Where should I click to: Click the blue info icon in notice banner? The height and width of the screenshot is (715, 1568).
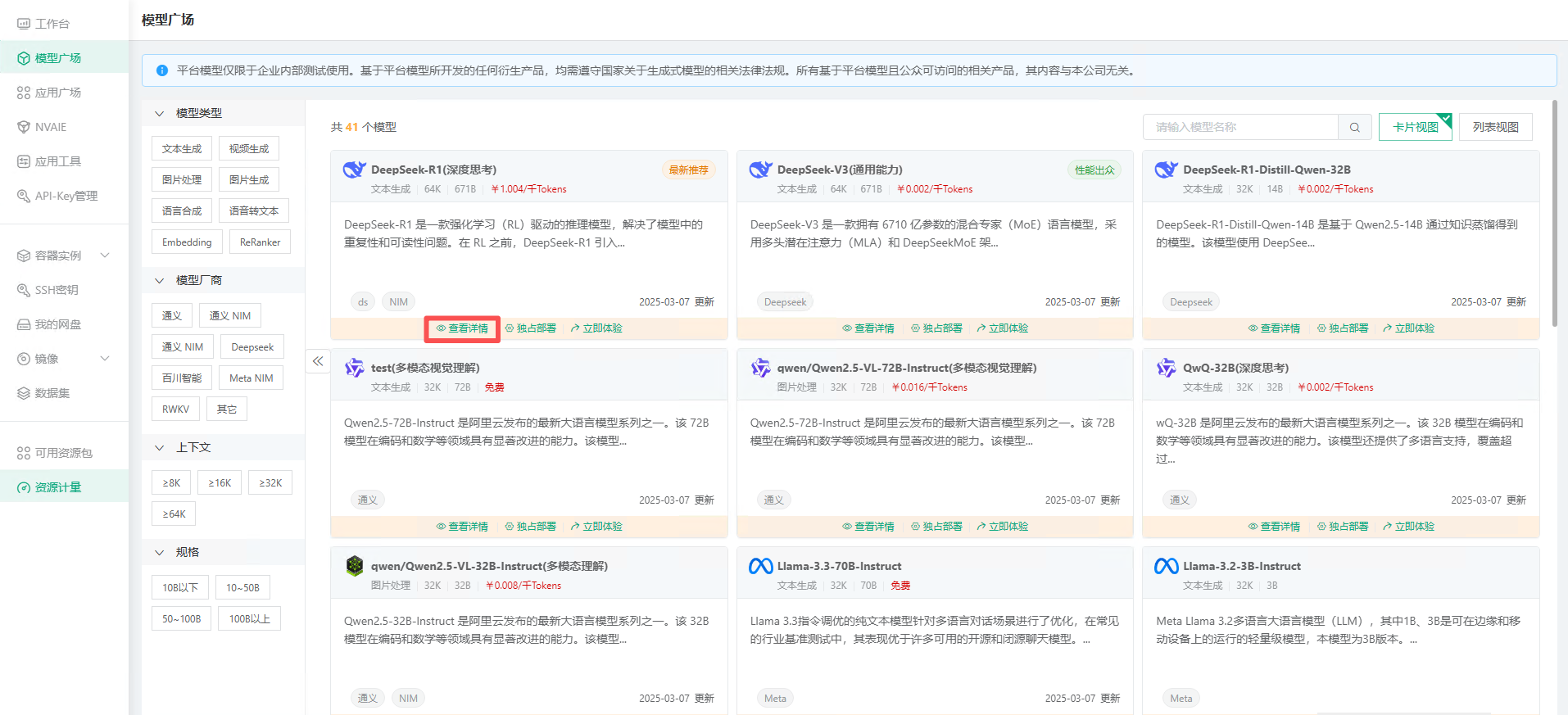(x=162, y=71)
